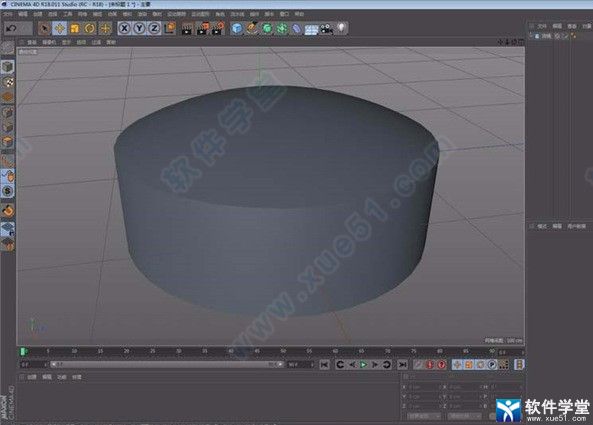Screen dimensions: 593x425
Task: Click Record Active Objects key icon
Action: point(418,365)
